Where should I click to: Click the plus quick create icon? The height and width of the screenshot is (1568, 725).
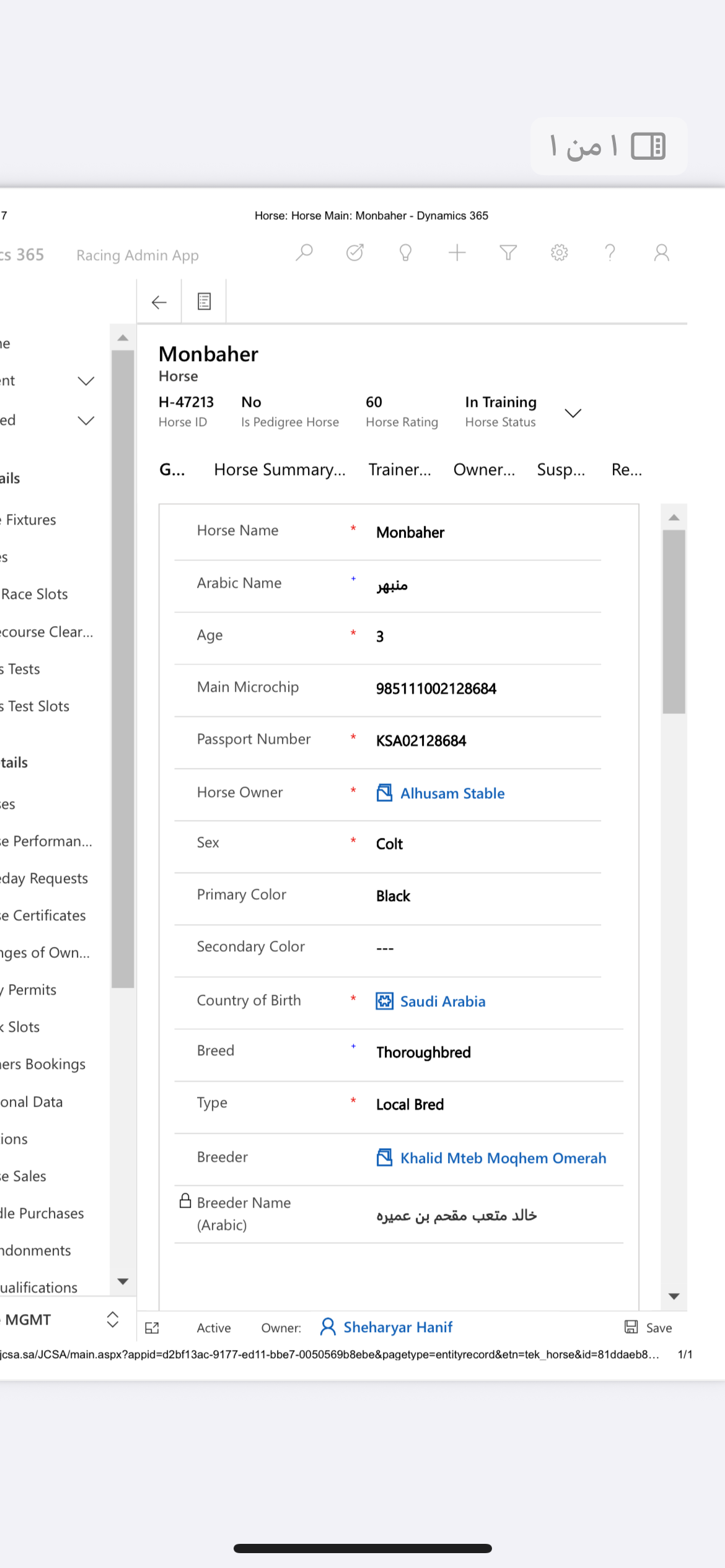[457, 253]
